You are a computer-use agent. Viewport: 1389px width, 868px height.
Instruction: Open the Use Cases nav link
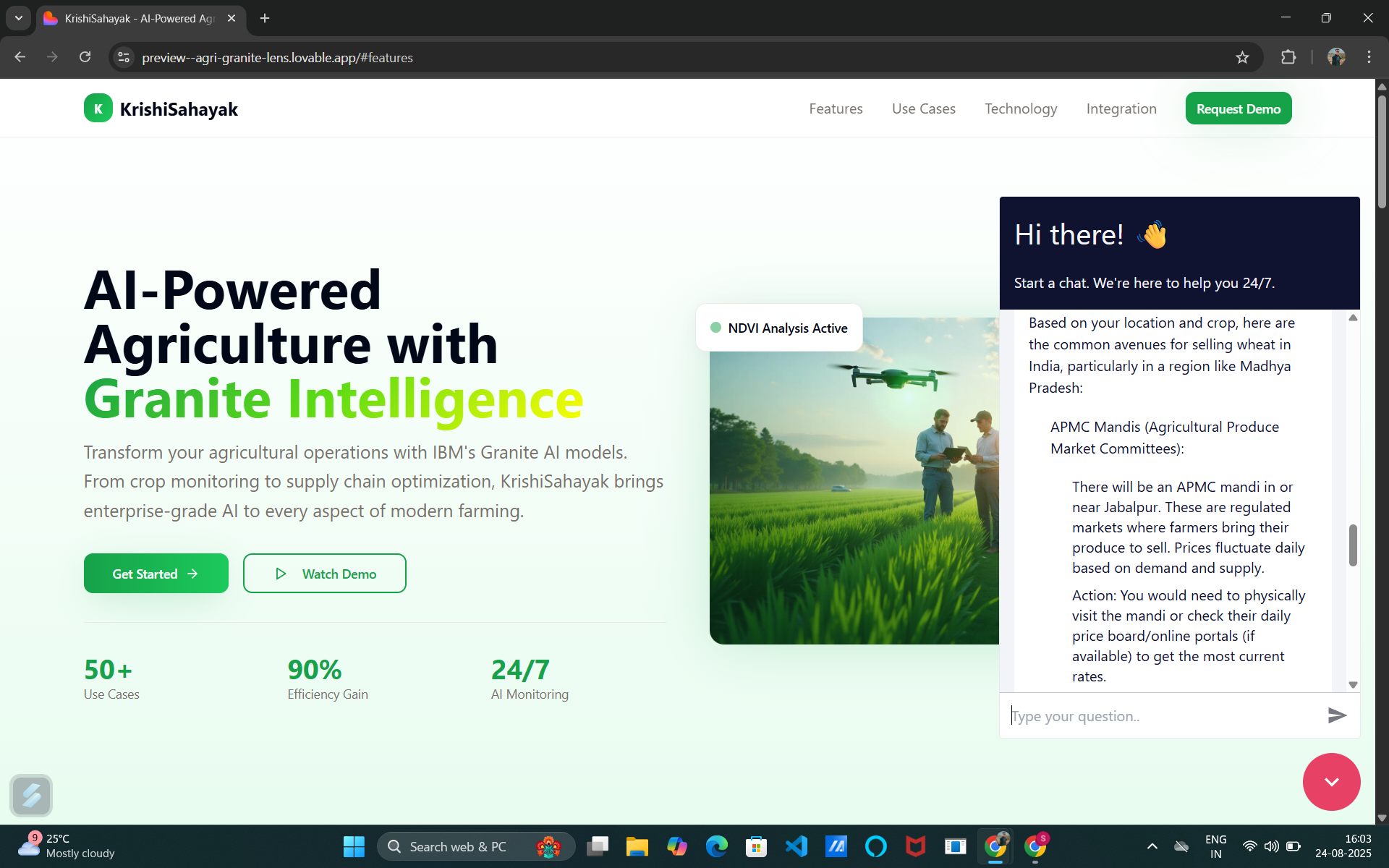[x=923, y=109]
